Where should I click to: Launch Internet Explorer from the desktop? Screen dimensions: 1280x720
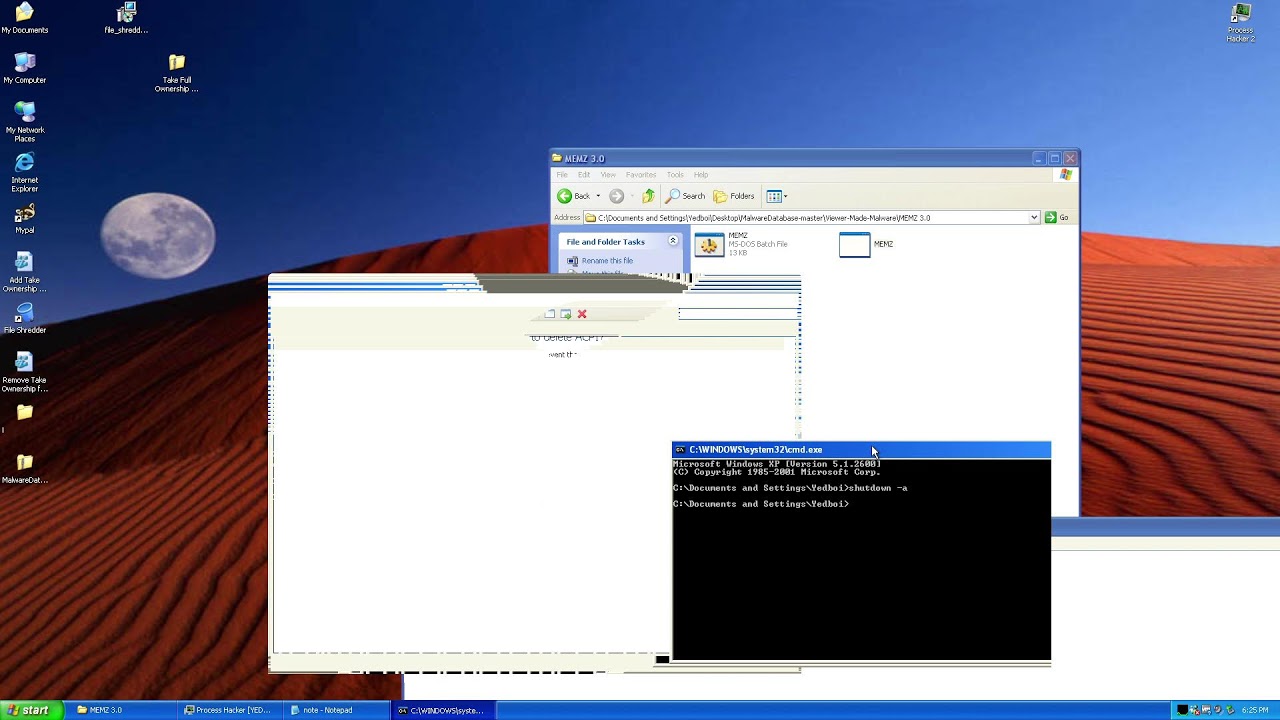tap(24, 171)
